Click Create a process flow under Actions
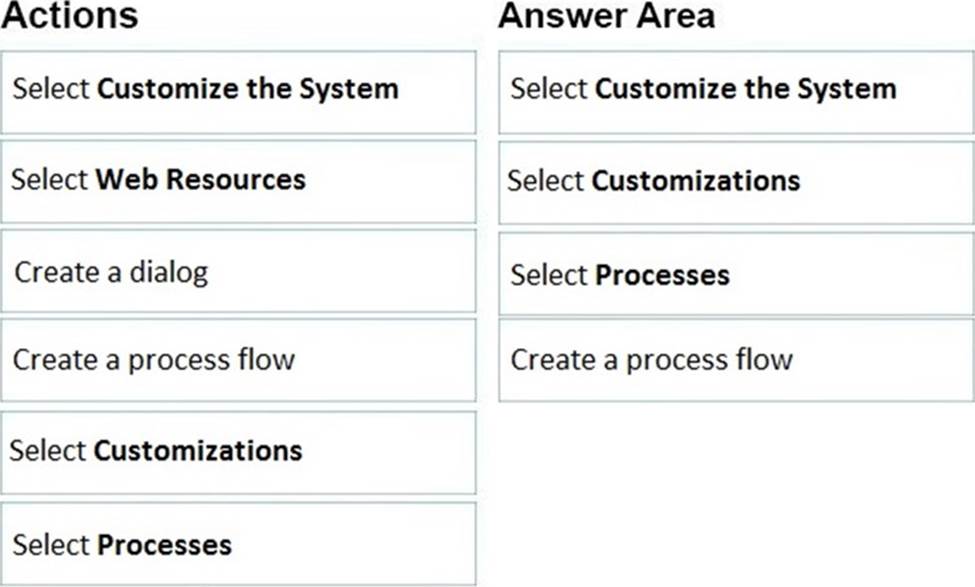975x587 pixels. coord(238,360)
